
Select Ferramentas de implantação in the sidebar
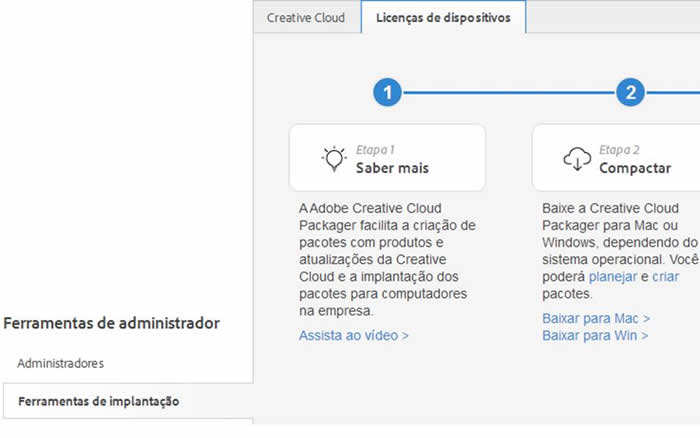point(98,401)
